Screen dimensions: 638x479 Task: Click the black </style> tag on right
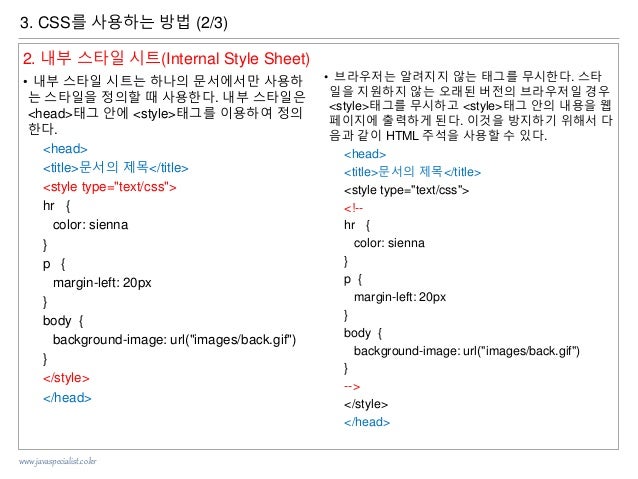[365, 404]
